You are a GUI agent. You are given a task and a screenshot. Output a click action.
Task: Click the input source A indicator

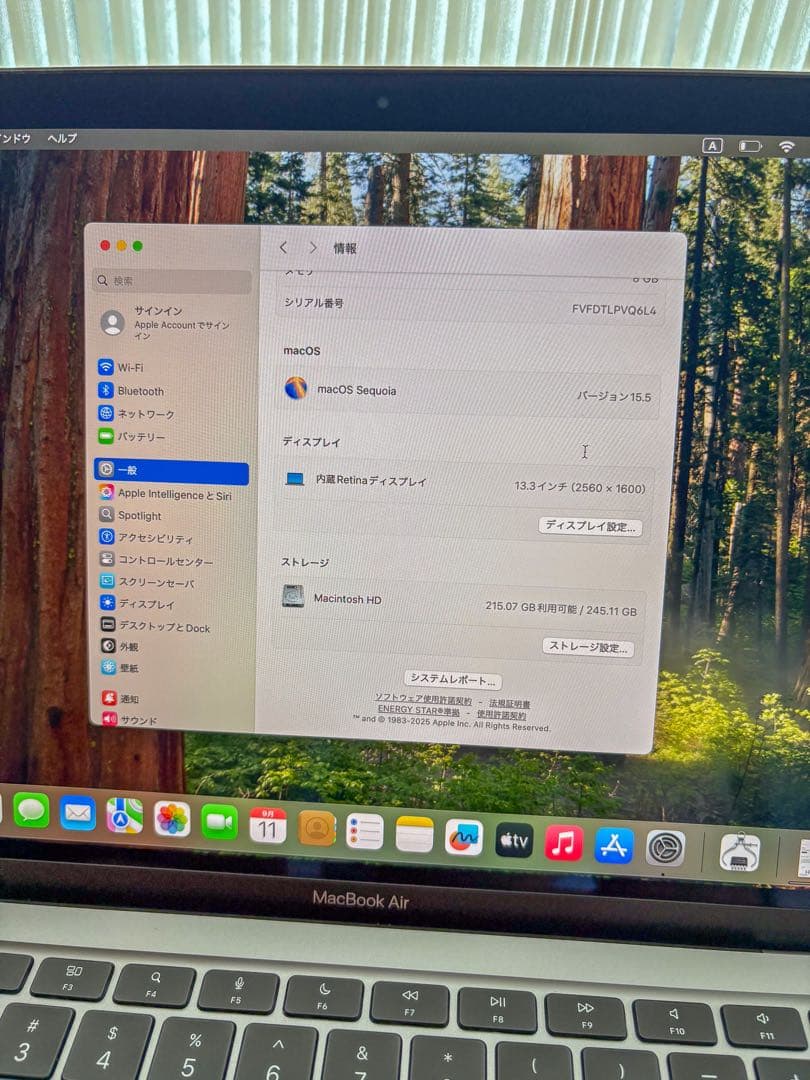(712, 145)
